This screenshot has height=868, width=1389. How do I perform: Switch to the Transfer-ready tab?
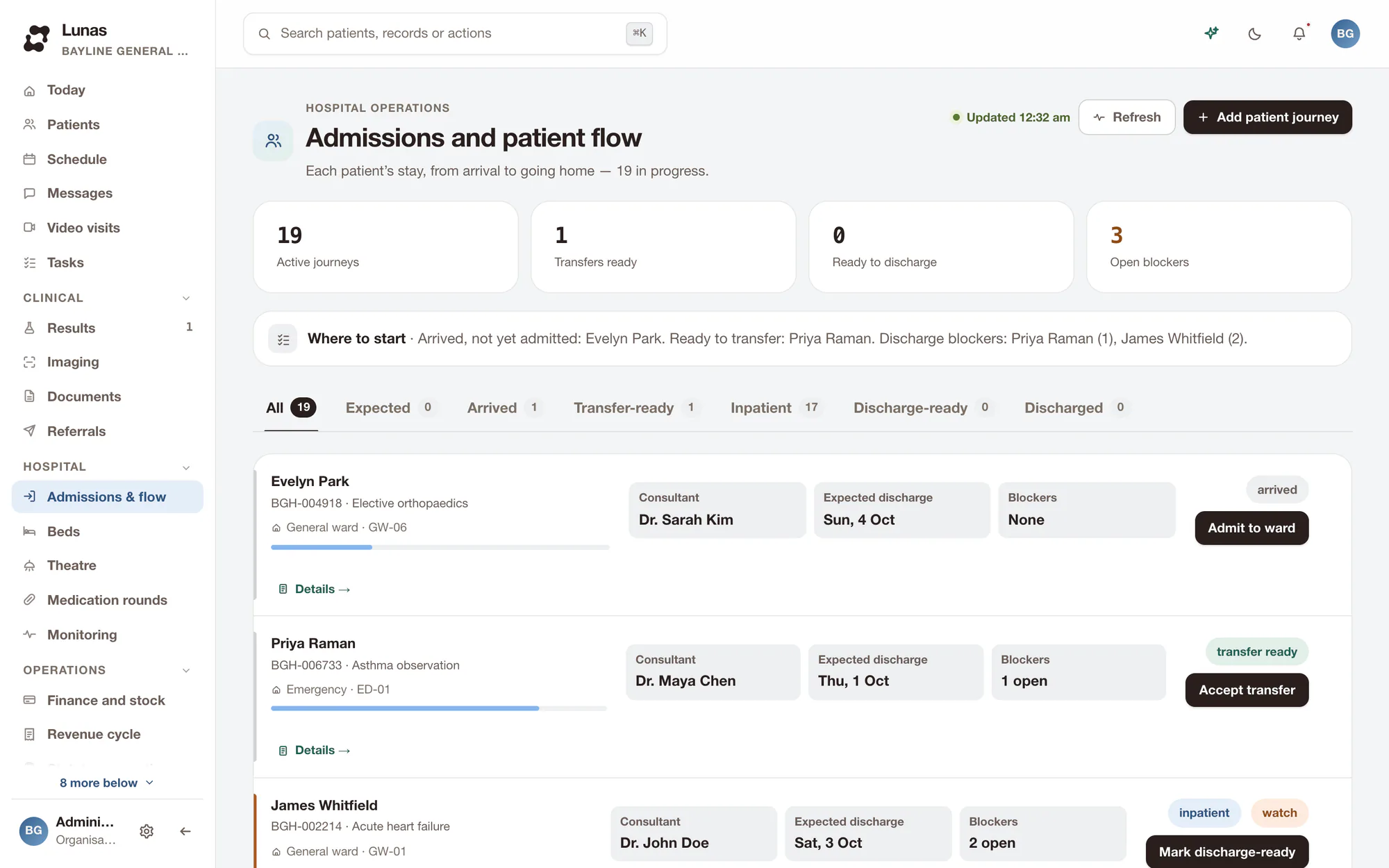[636, 408]
